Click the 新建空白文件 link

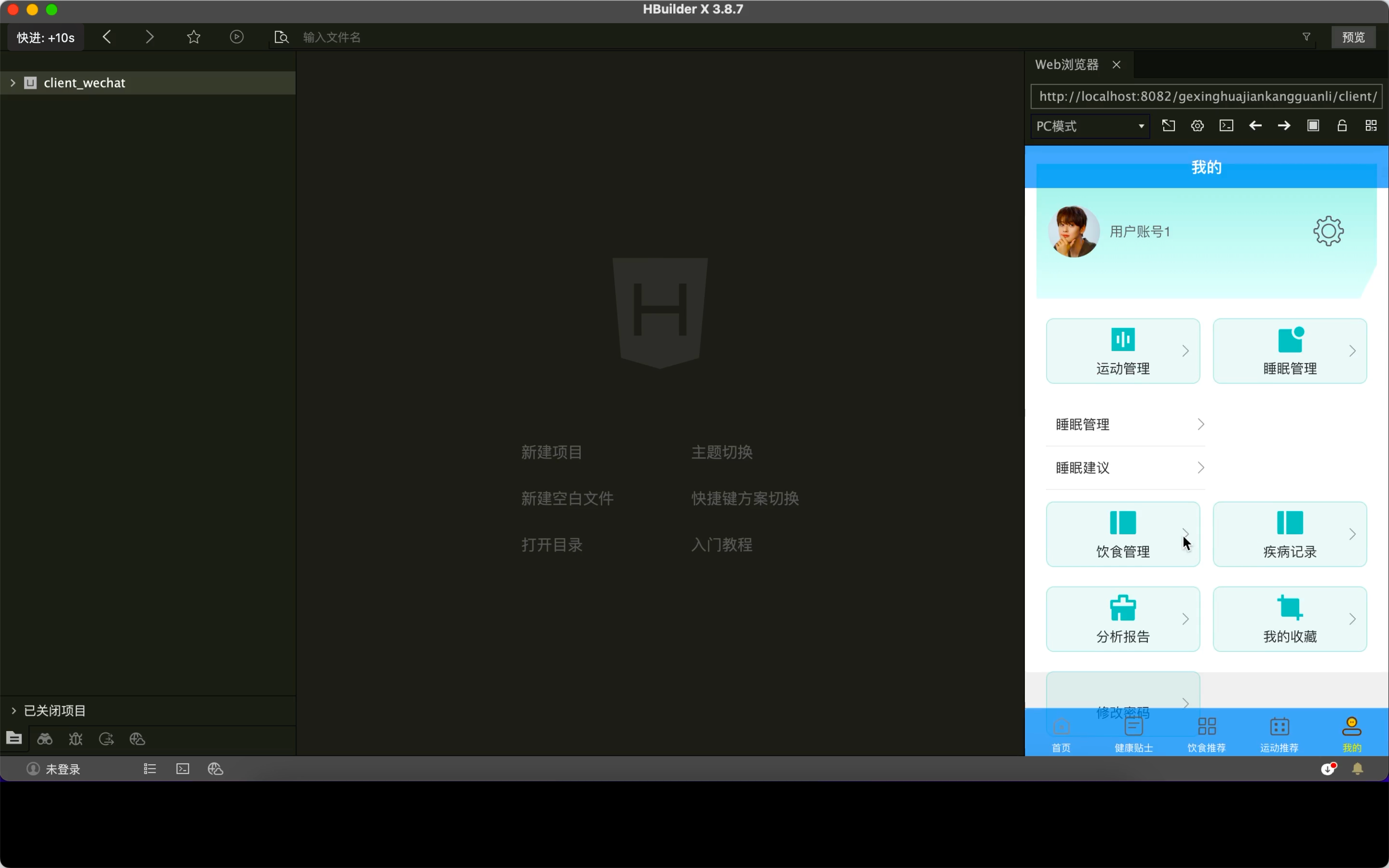tap(567, 498)
